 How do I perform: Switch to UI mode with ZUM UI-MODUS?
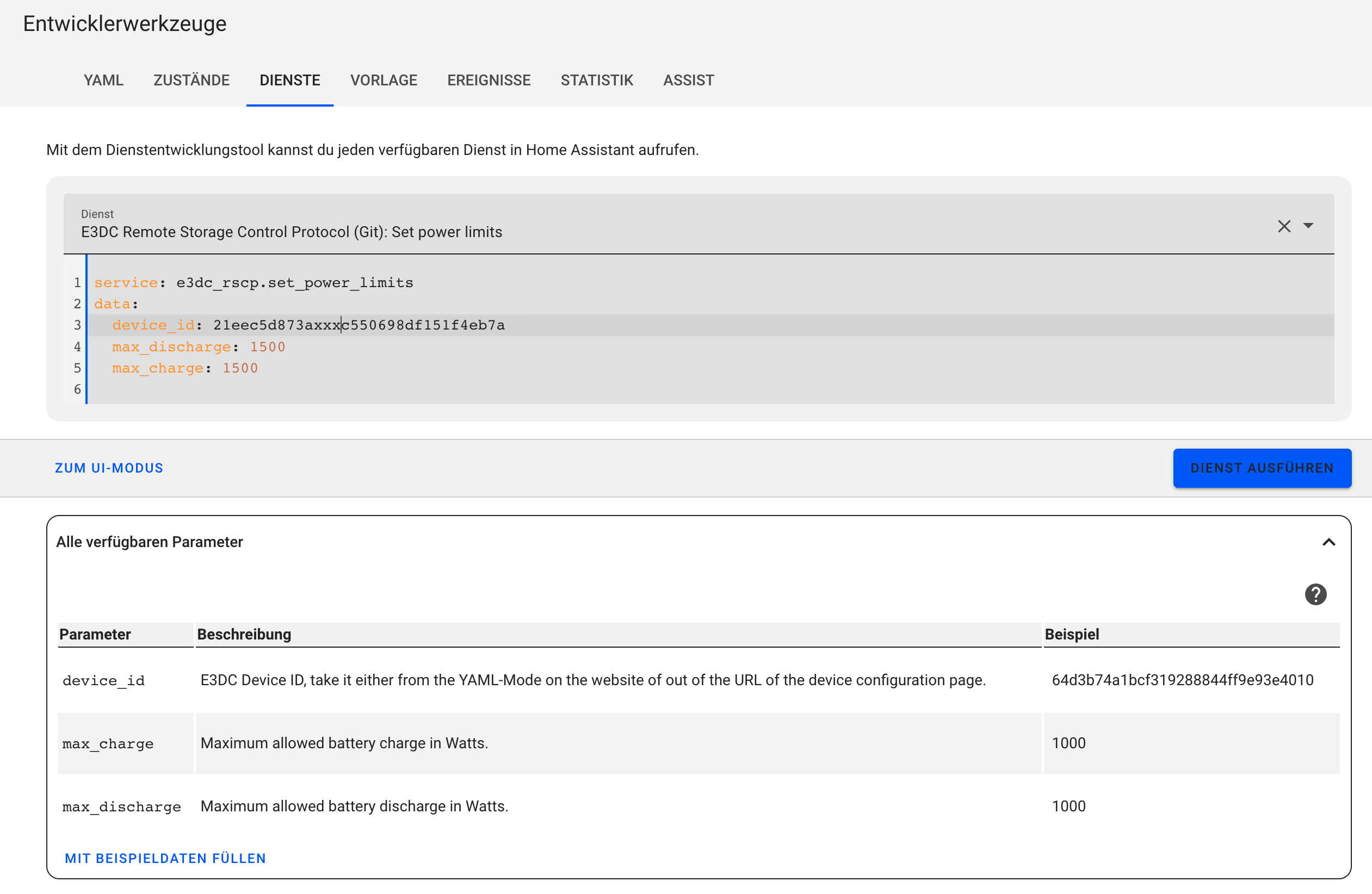(x=109, y=468)
